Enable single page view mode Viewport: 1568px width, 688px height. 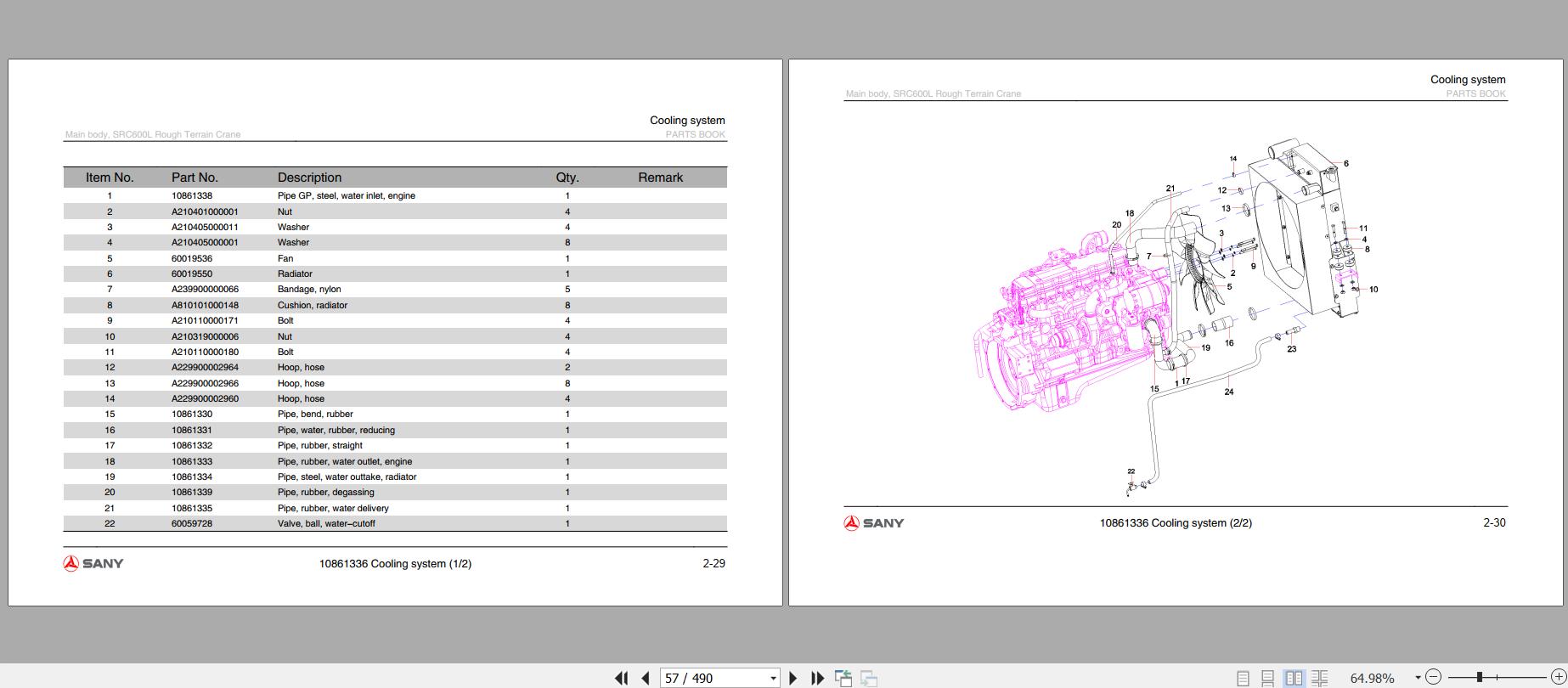click(x=1243, y=678)
